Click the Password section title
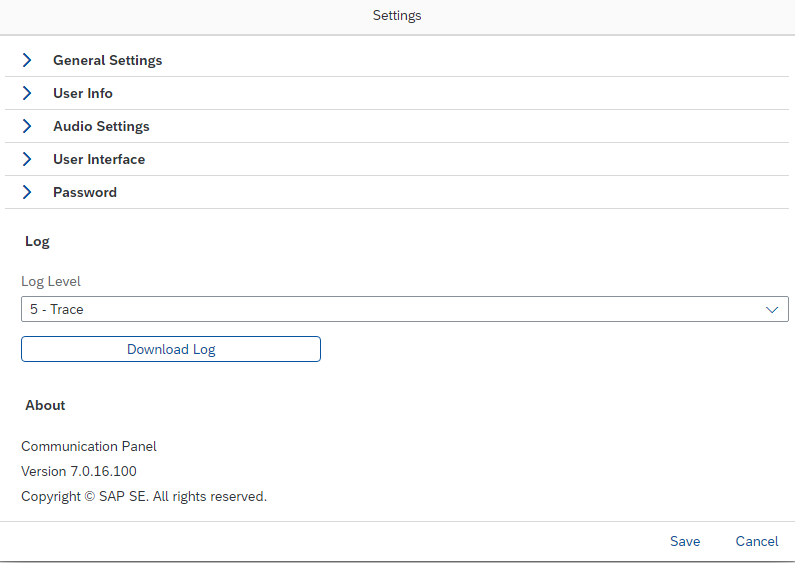This screenshot has width=795, height=563. [x=85, y=192]
